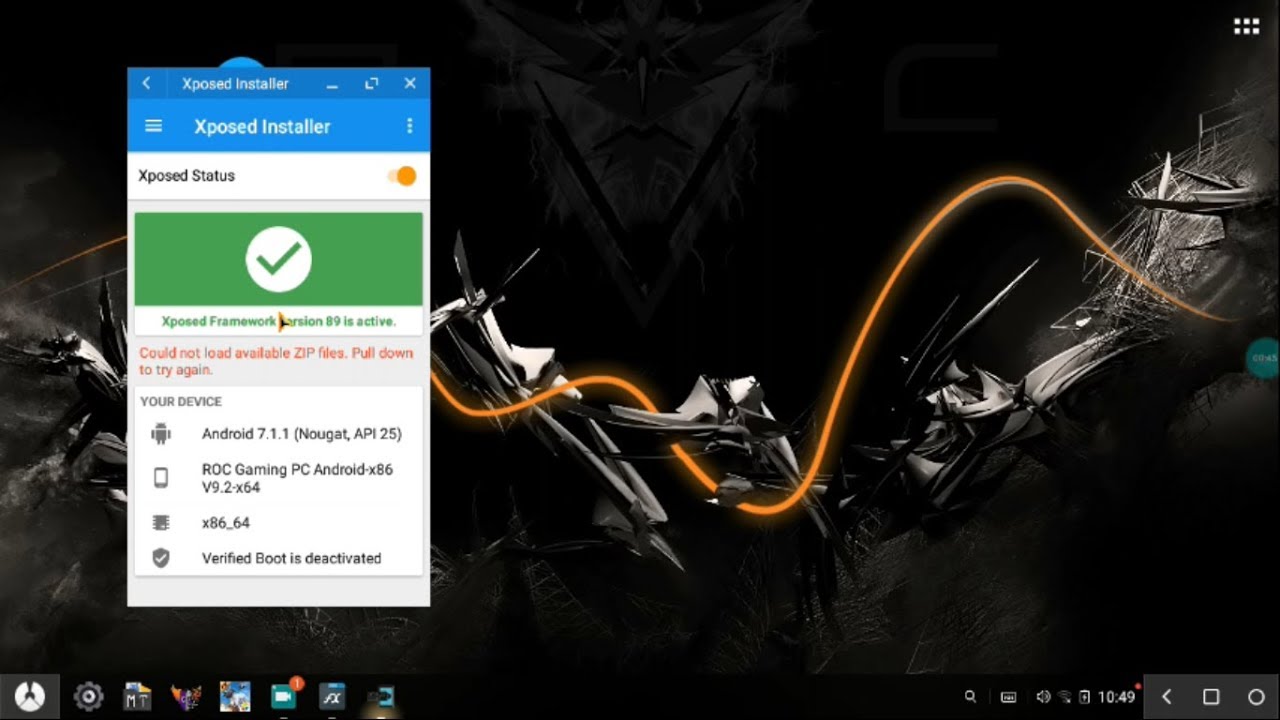Click the circle home navigation button
This screenshot has height=720, width=1280.
click(1257, 697)
